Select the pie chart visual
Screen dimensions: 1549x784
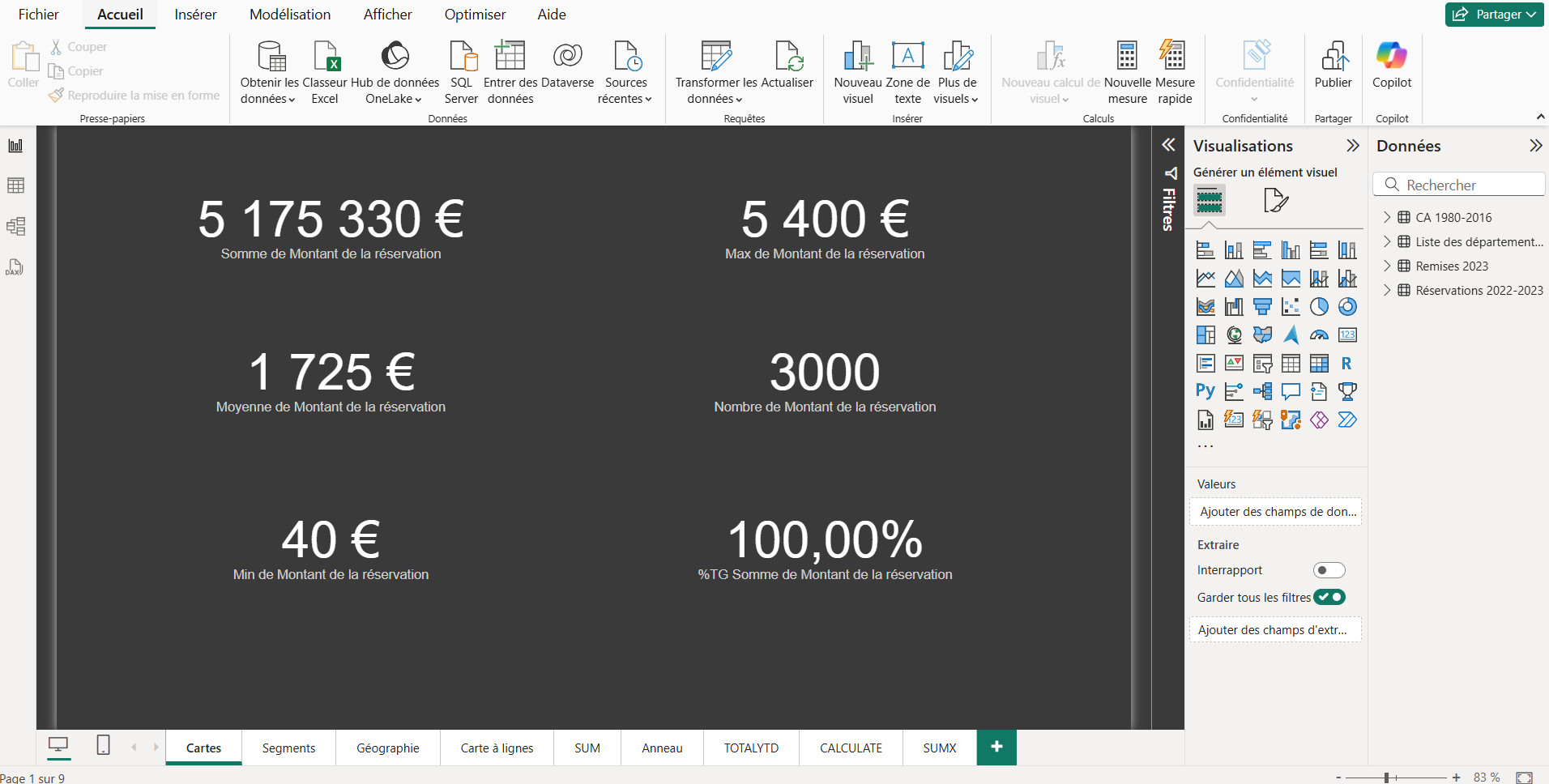coord(1319,307)
